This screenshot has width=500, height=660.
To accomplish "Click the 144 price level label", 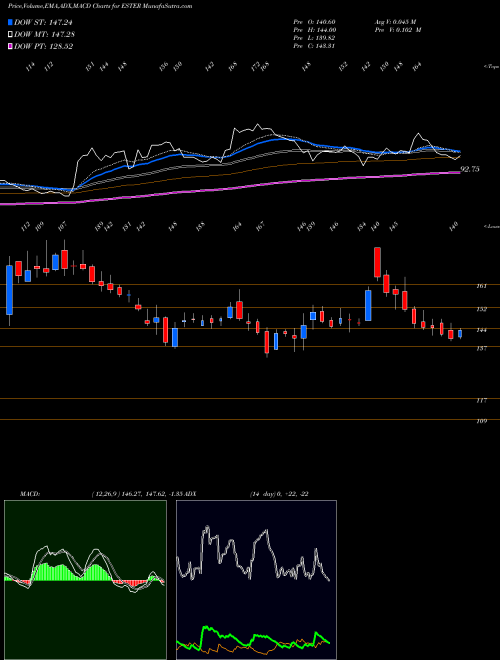I will pos(481,330).
